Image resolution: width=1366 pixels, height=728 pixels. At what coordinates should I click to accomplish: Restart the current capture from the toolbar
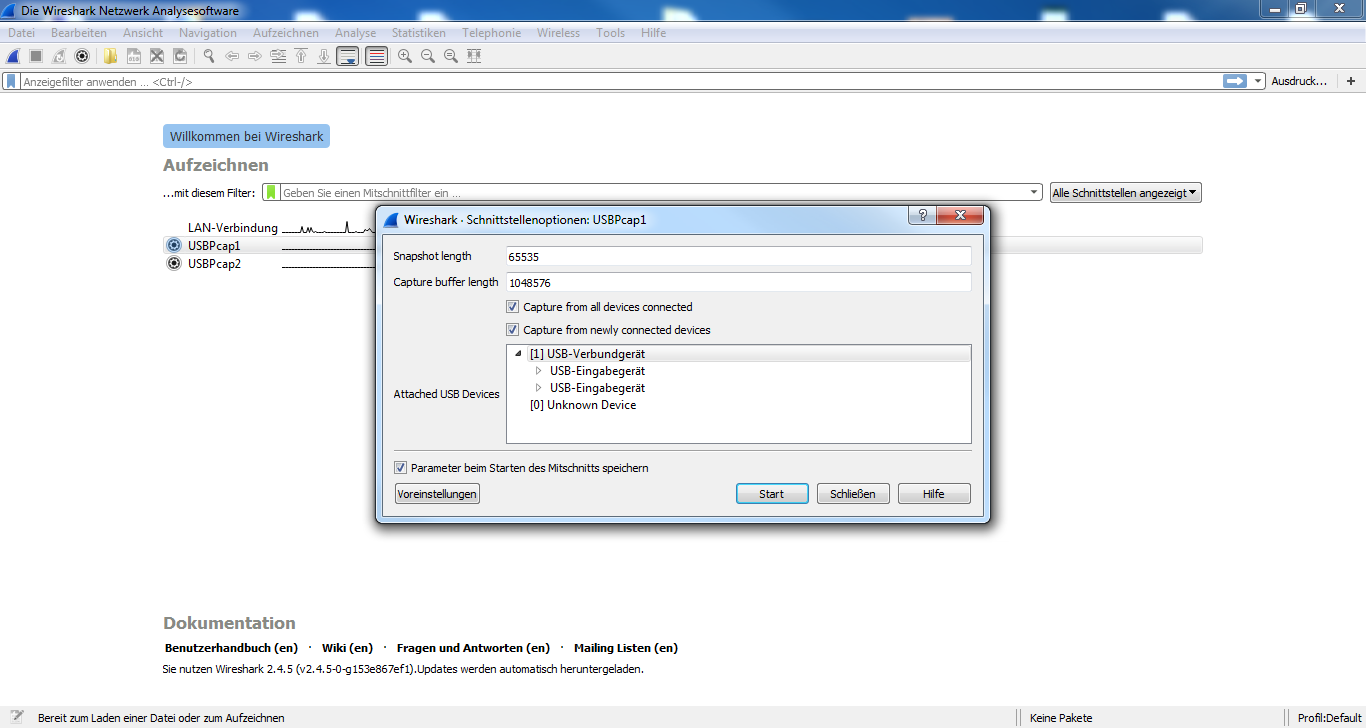click(x=59, y=57)
